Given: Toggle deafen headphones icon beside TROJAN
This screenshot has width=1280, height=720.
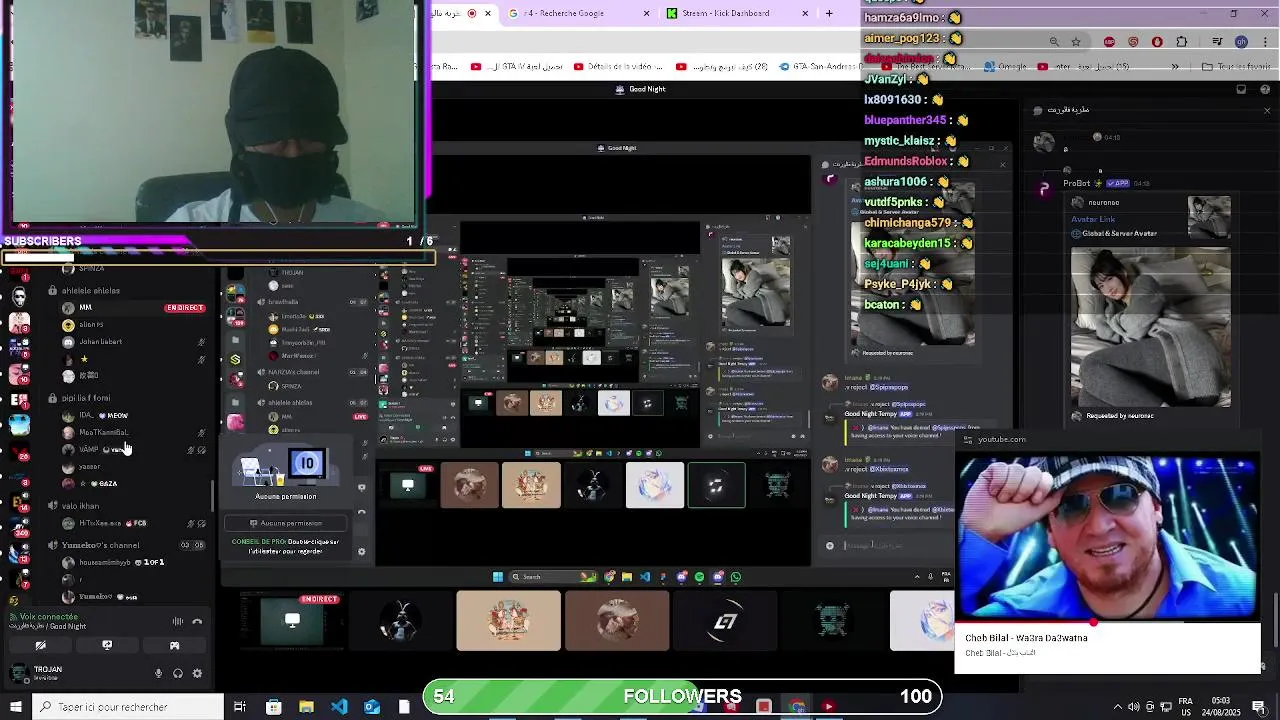Looking at the screenshot, I should point(177,673).
